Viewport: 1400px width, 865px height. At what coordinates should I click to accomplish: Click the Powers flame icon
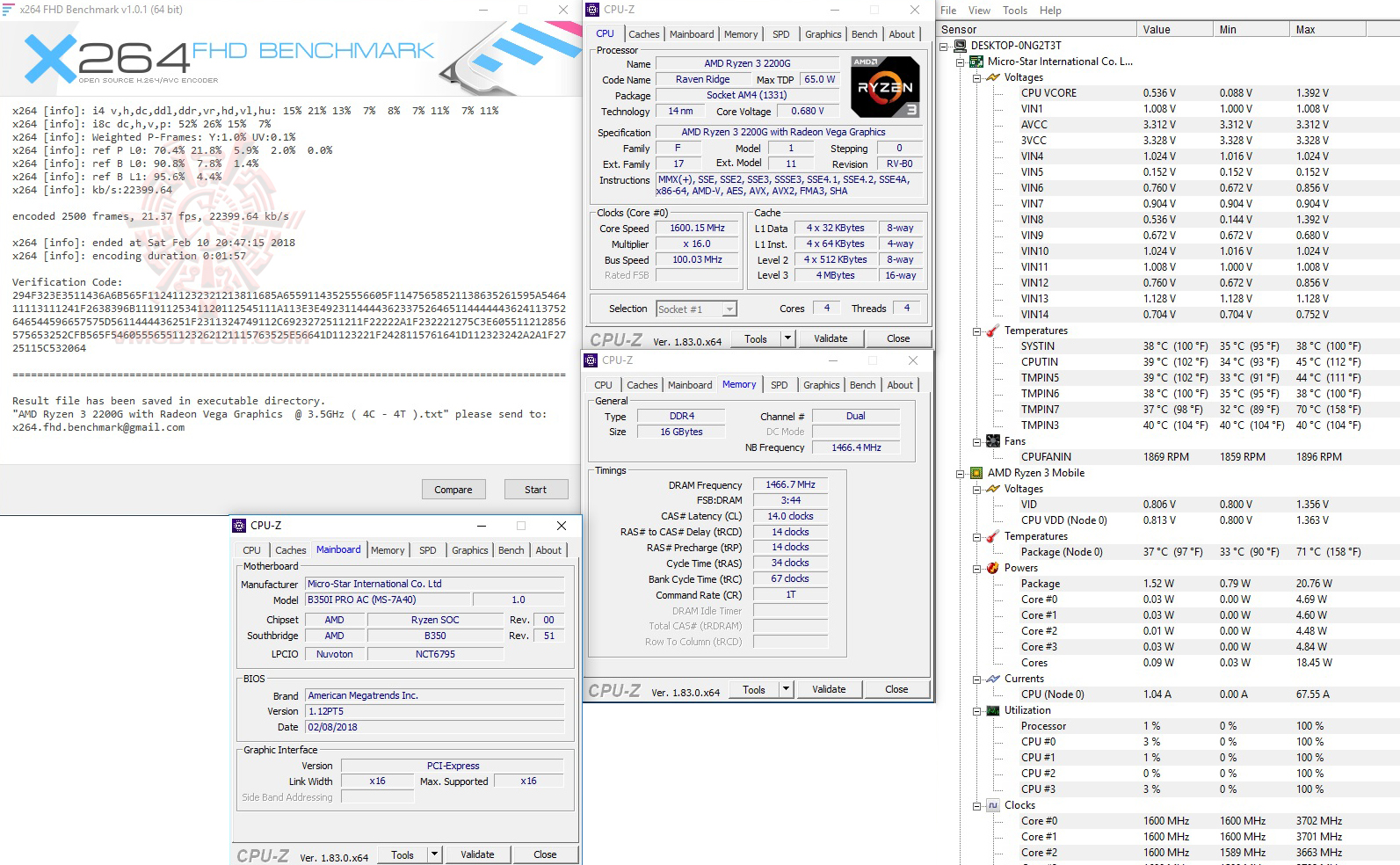coord(993,568)
